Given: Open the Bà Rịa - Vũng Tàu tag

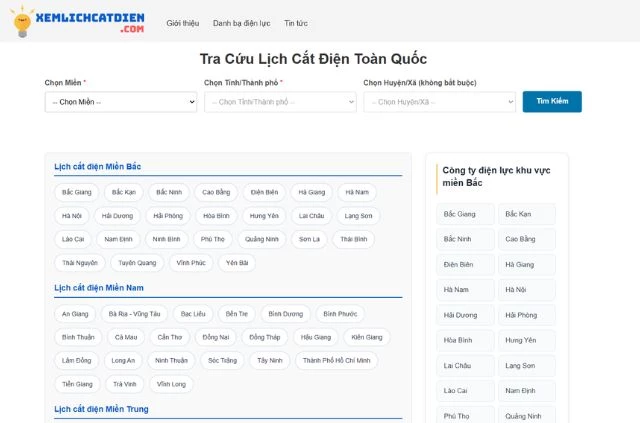Looking at the screenshot, I should point(134,313).
